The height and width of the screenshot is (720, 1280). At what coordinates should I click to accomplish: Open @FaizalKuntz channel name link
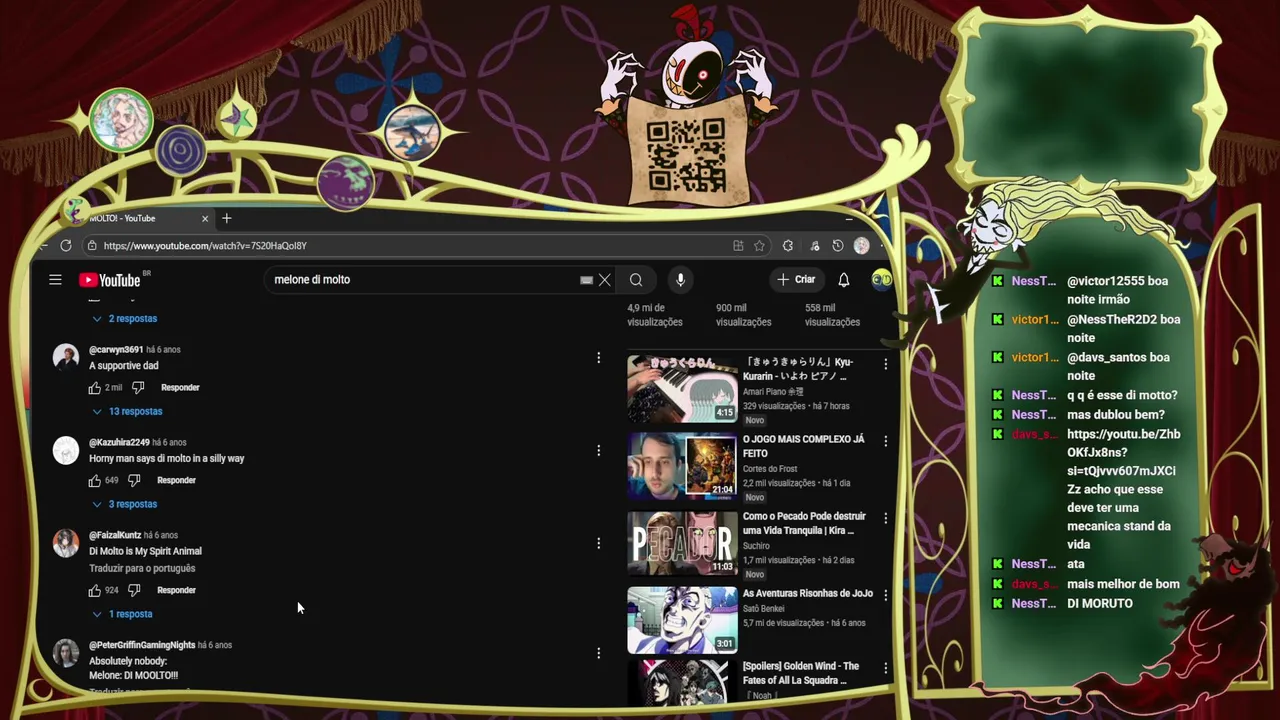pos(115,535)
